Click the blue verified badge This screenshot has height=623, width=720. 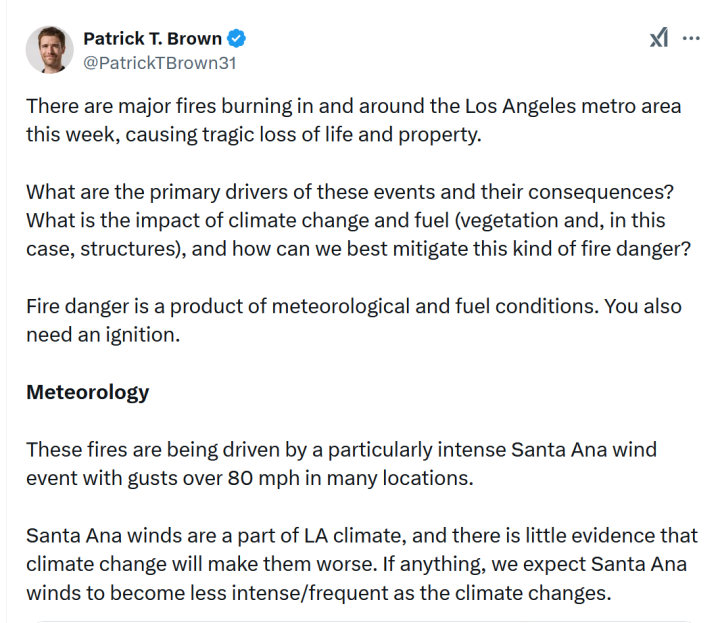pyautogui.click(x=237, y=39)
